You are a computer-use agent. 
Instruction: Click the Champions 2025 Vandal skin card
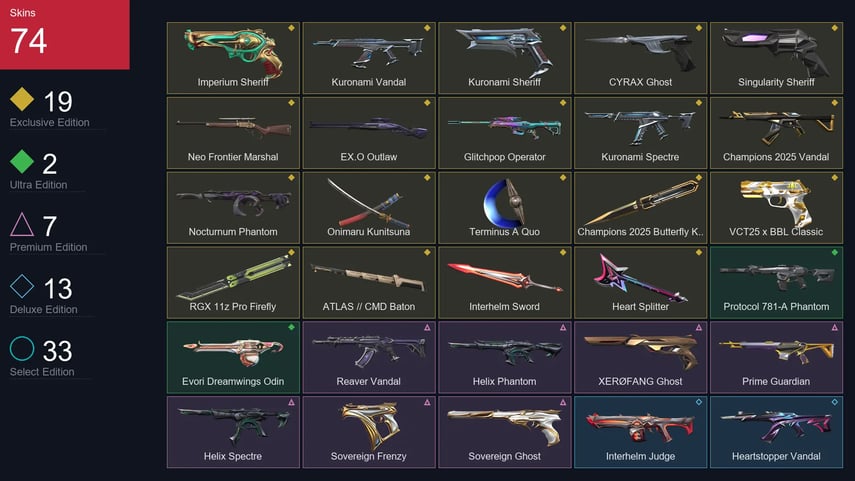click(776, 133)
